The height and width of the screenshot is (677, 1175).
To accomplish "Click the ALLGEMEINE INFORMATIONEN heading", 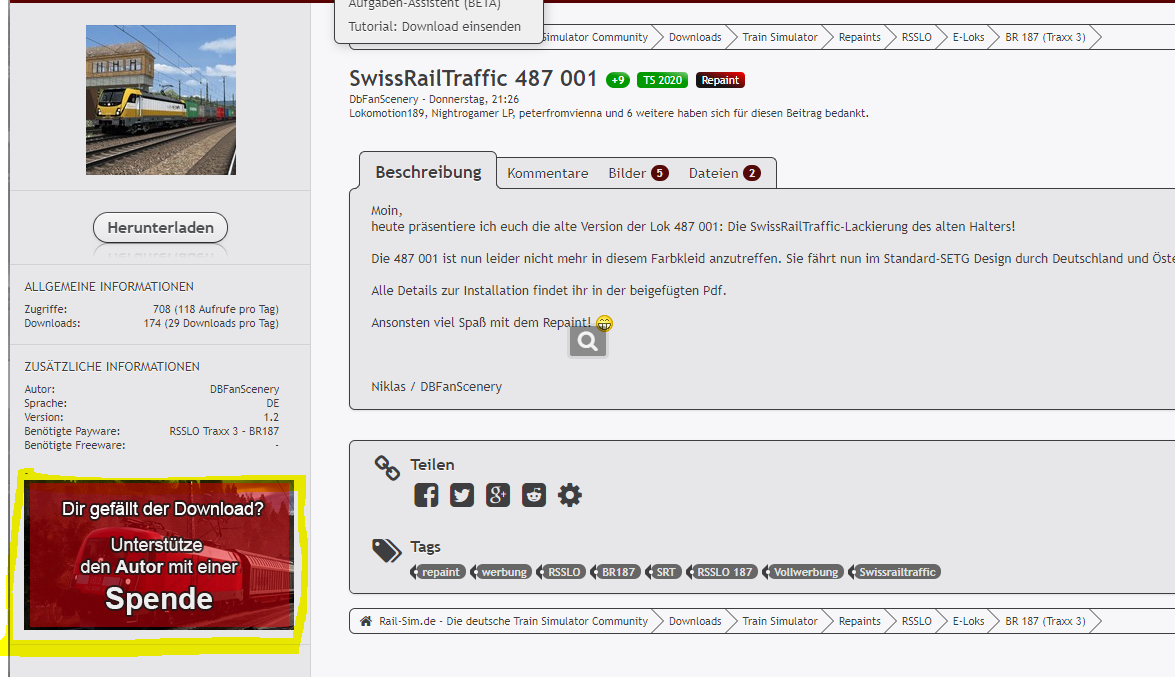I will click(x=109, y=286).
